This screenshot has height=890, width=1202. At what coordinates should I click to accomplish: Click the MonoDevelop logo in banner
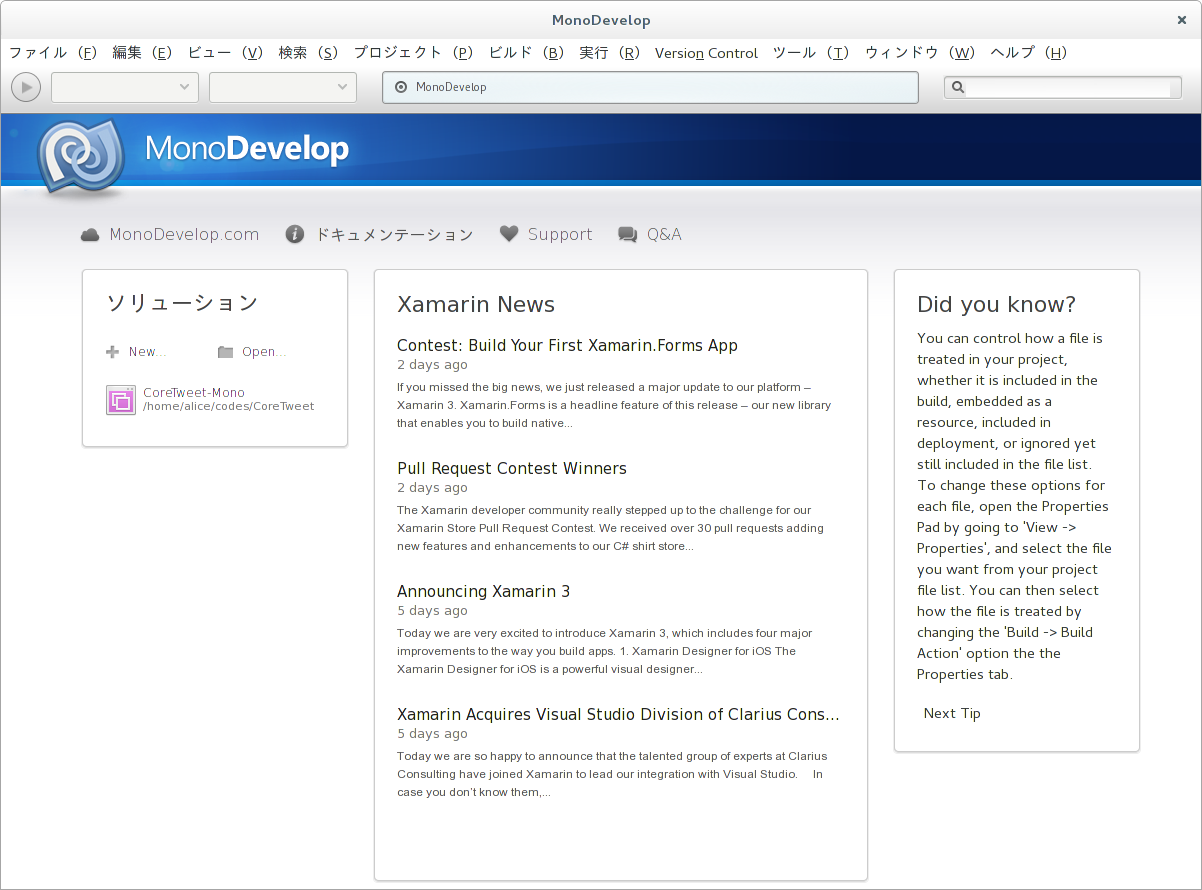click(81, 157)
